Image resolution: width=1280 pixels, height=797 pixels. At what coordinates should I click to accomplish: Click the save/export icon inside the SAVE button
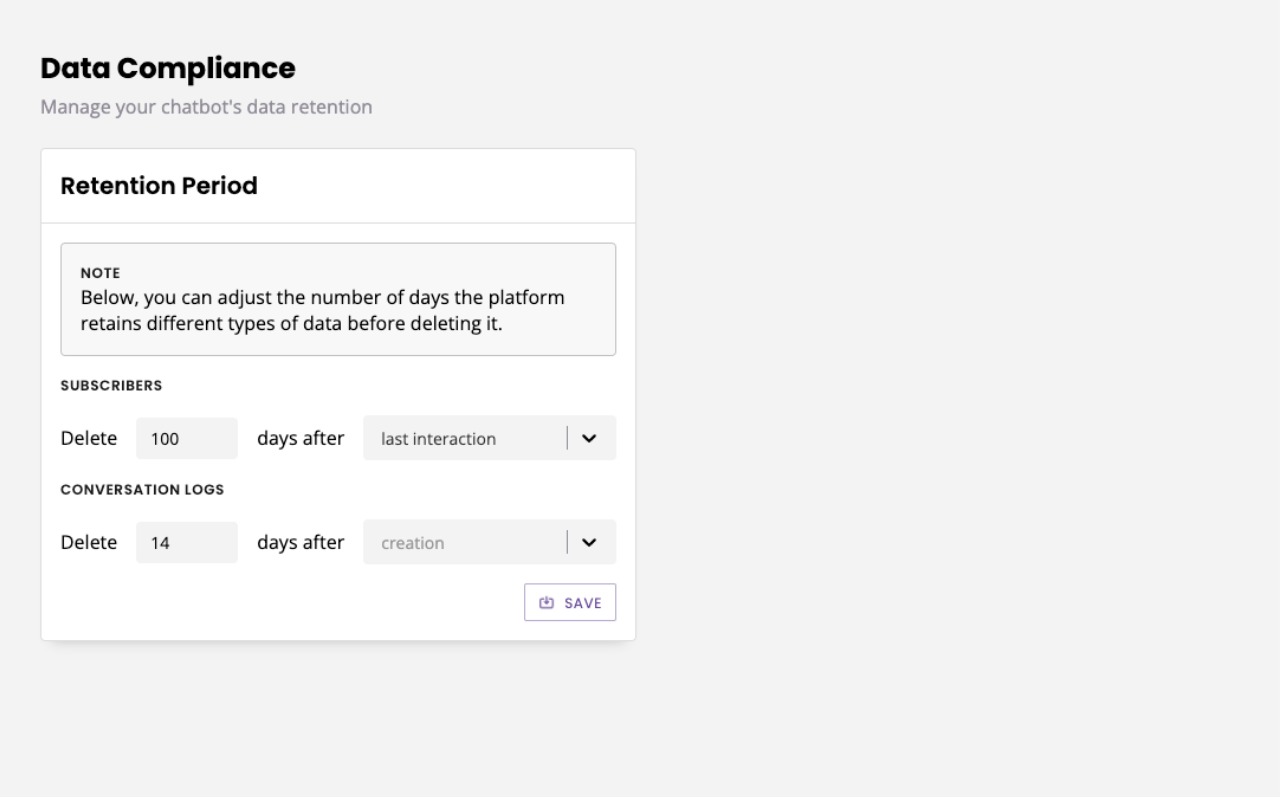pos(546,602)
